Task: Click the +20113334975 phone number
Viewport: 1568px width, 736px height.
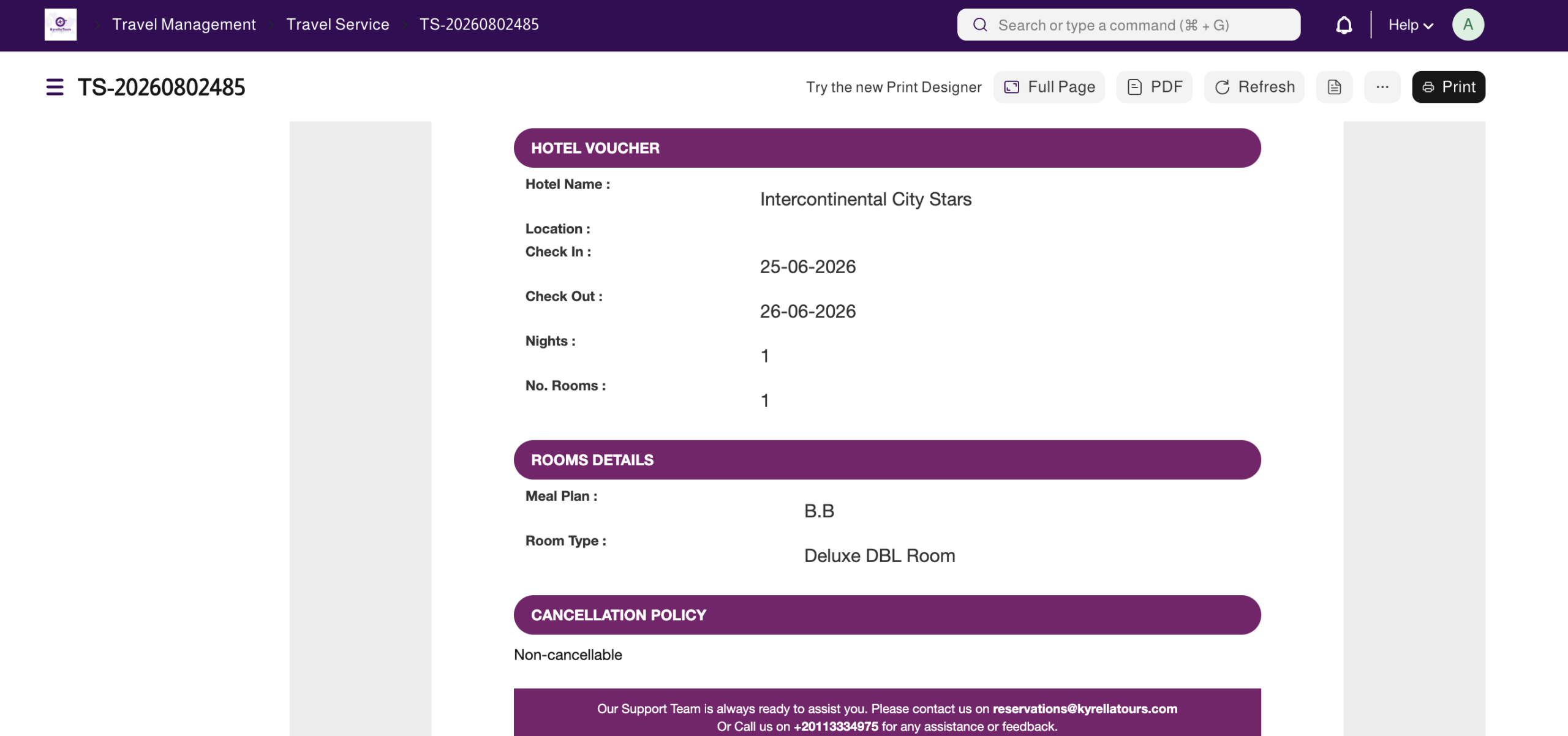Action: click(835, 727)
